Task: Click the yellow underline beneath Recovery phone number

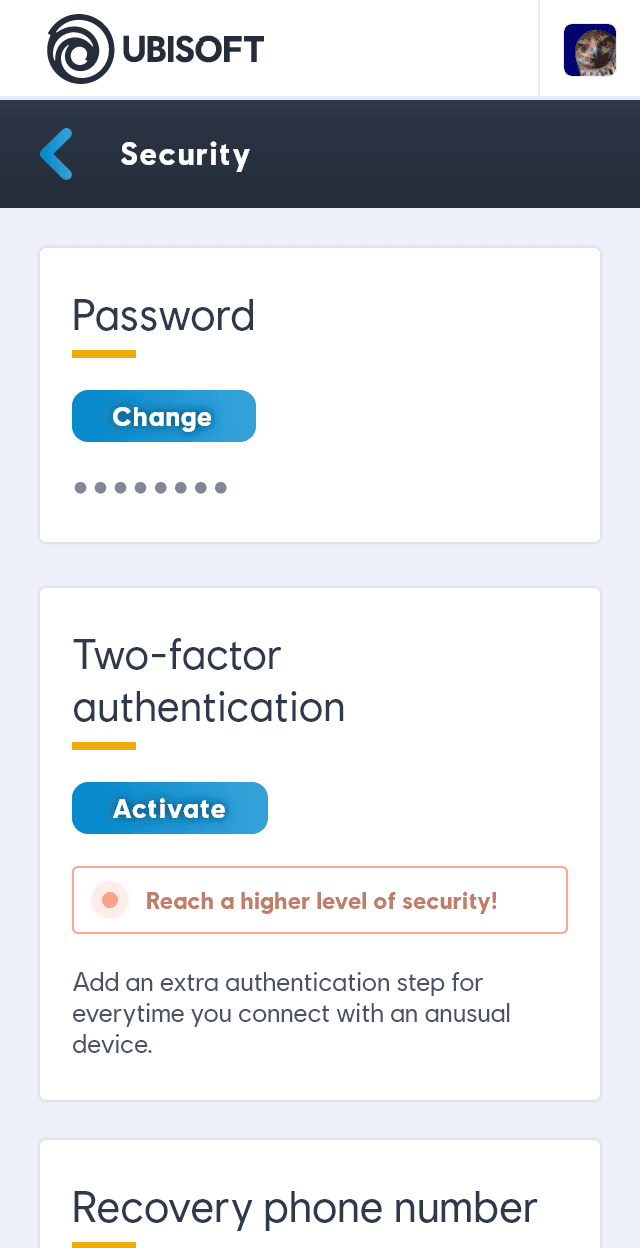Action: [x=104, y=1244]
